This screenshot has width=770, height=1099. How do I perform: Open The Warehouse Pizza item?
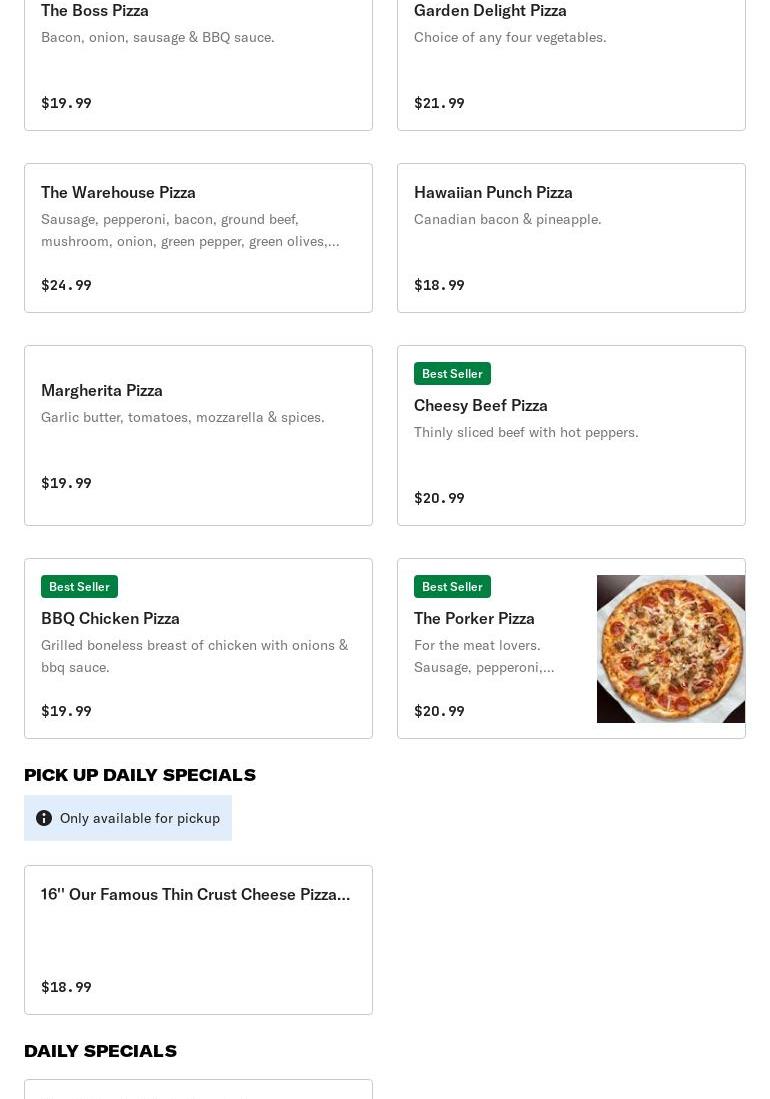[x=118, y=192]
